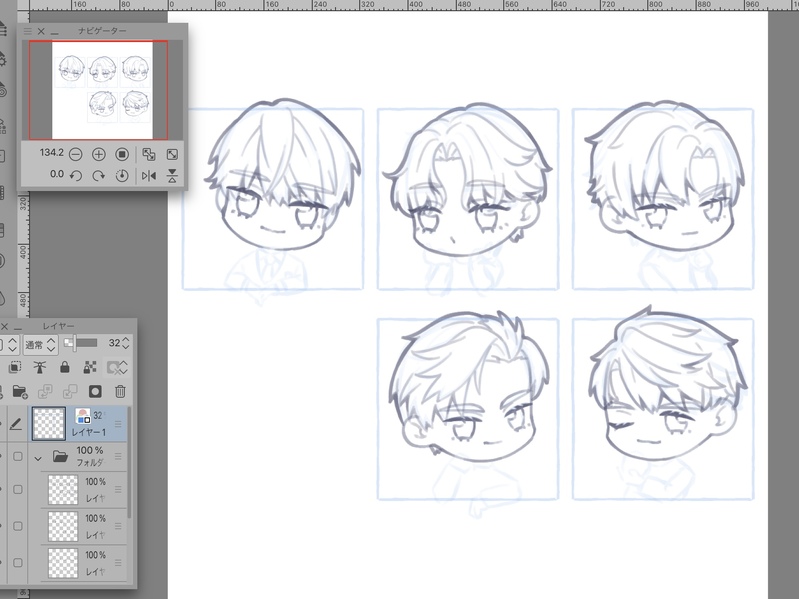The width and height of the screenshot is (799, 599).
Task: Click the Navigator fit-to-navigator icon
Action: (149, 154)
